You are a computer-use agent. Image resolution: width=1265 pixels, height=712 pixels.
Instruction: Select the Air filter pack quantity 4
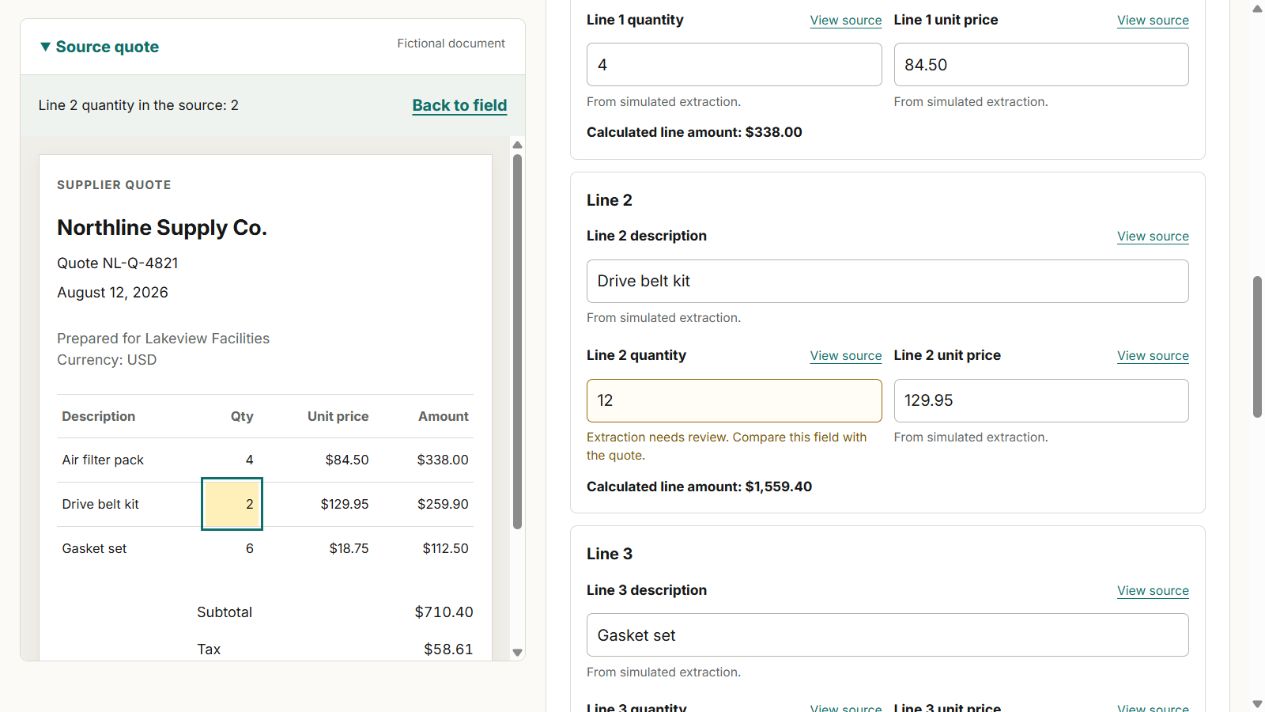tap(249, 460)
